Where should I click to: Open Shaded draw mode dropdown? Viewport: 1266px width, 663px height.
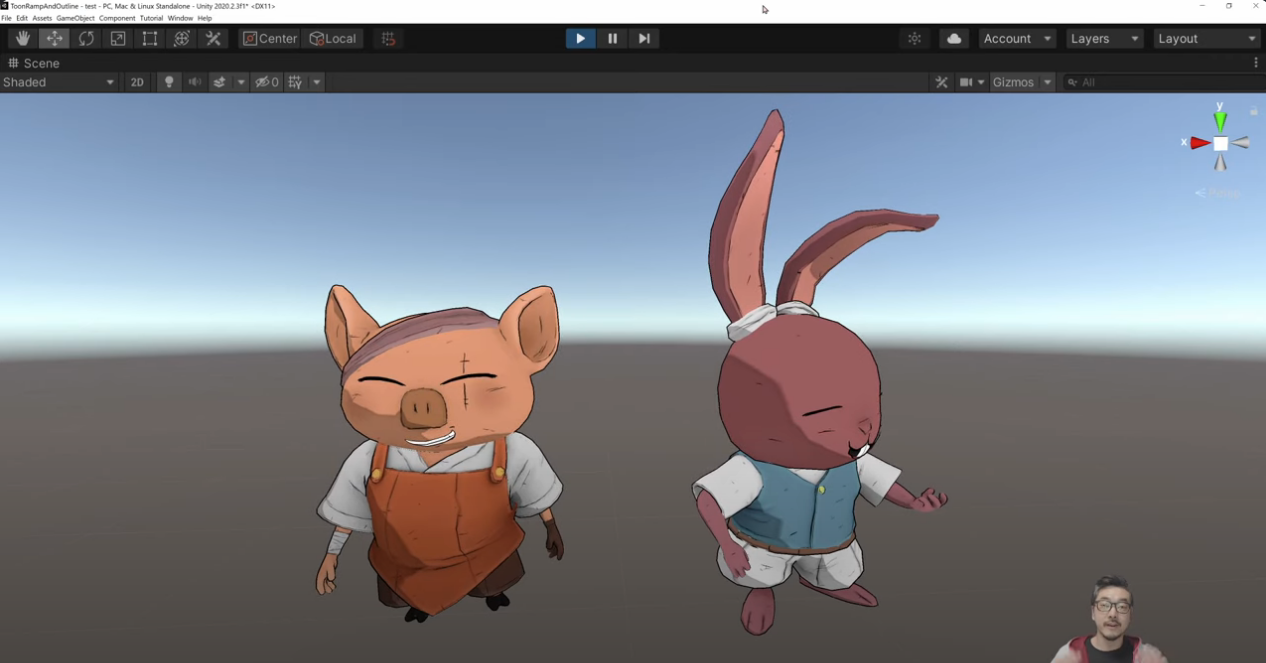pyautogui.click(x=60, y=82)
